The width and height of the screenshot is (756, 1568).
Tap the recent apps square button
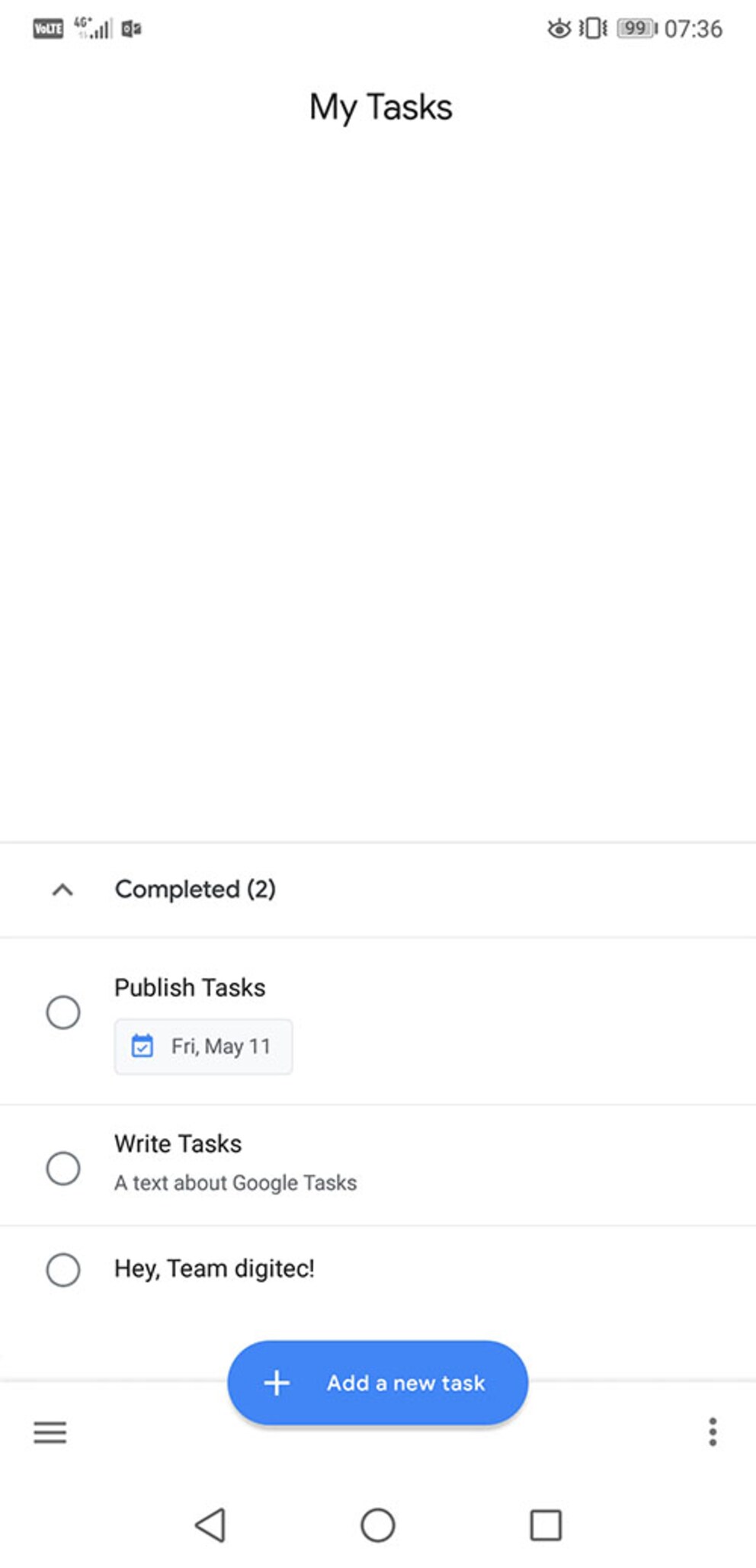[546, 1525]
